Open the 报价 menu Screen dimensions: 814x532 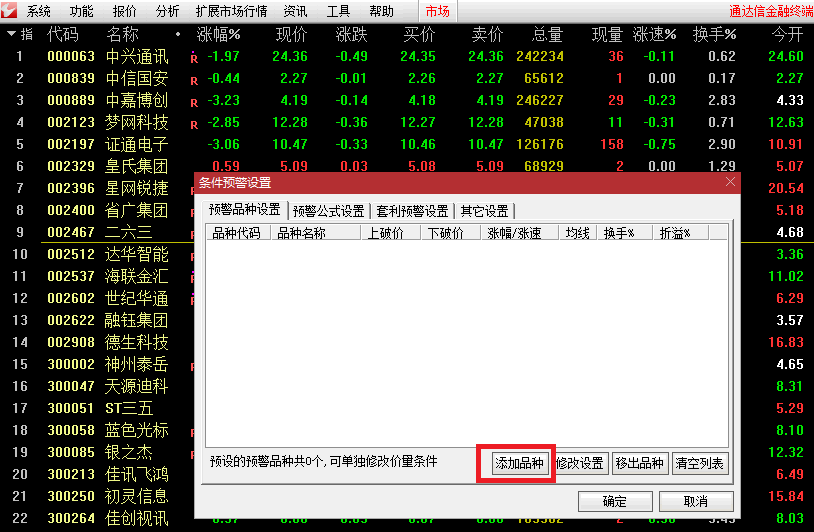pos(125,11)
